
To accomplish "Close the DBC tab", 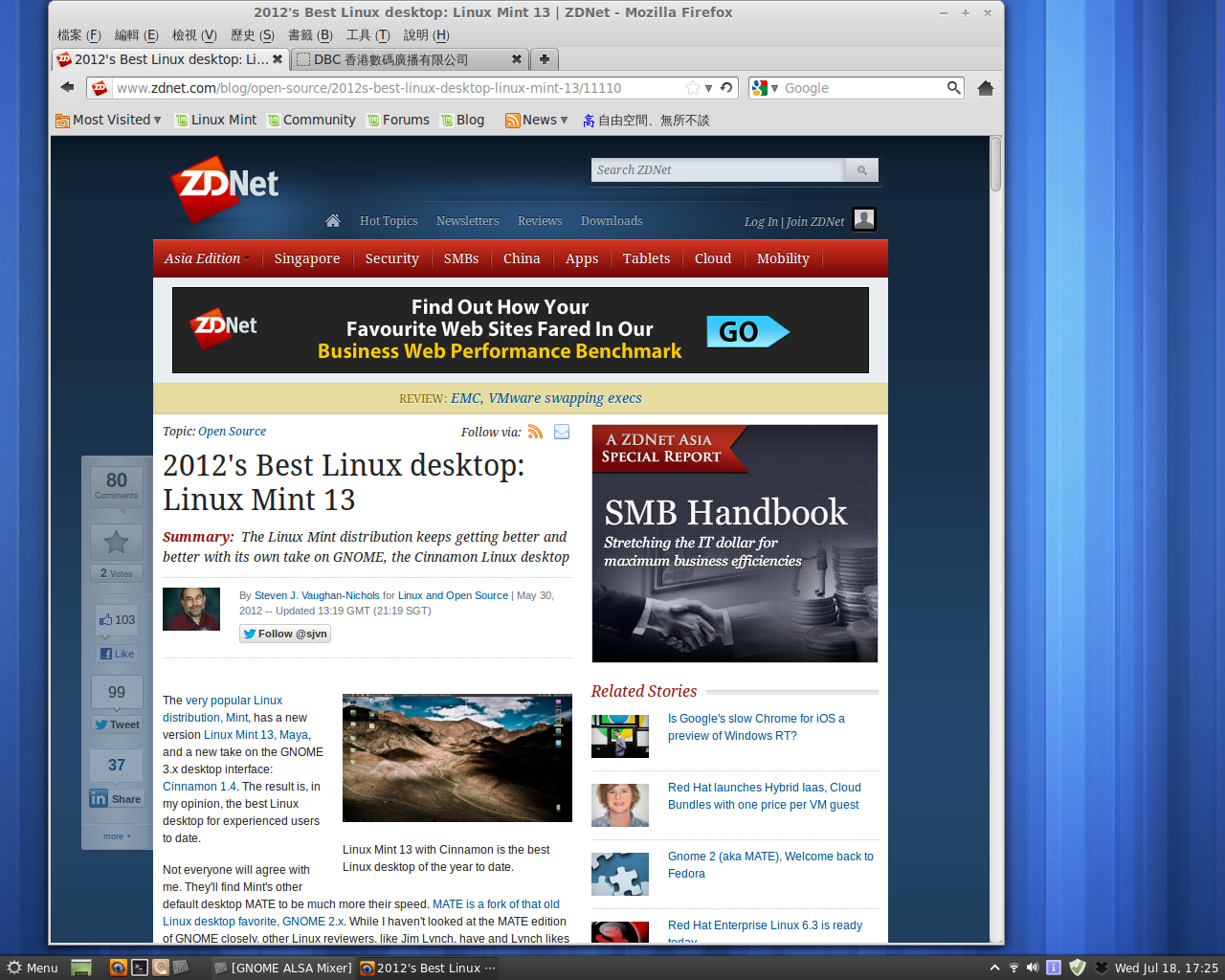I will tap(517, 59).
